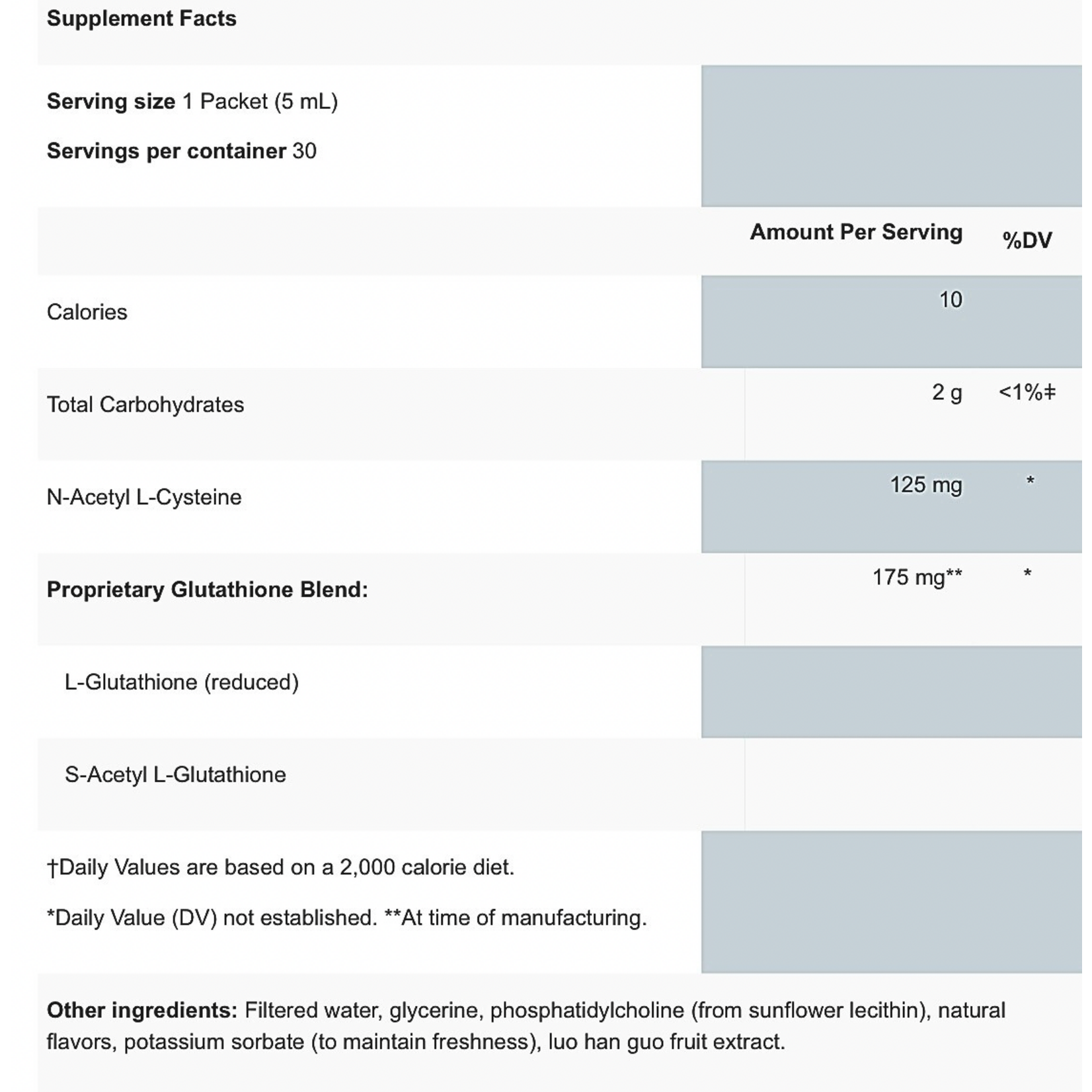
Task: Click the %DV column header
Action: [x=1027, y=241]
